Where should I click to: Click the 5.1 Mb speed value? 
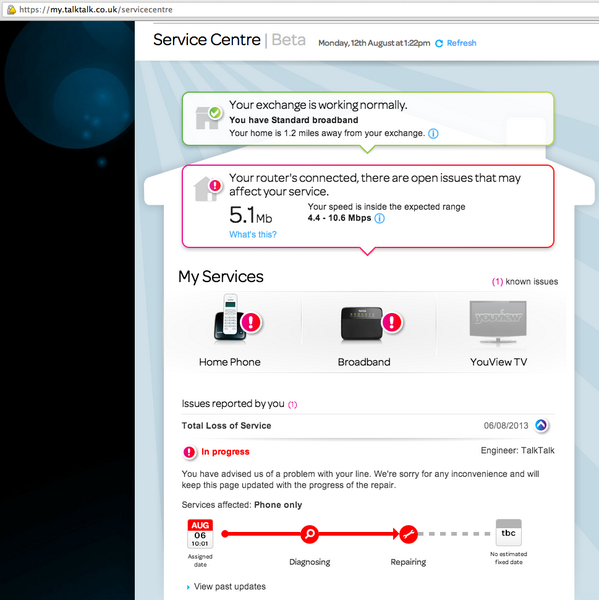point(250,215)
